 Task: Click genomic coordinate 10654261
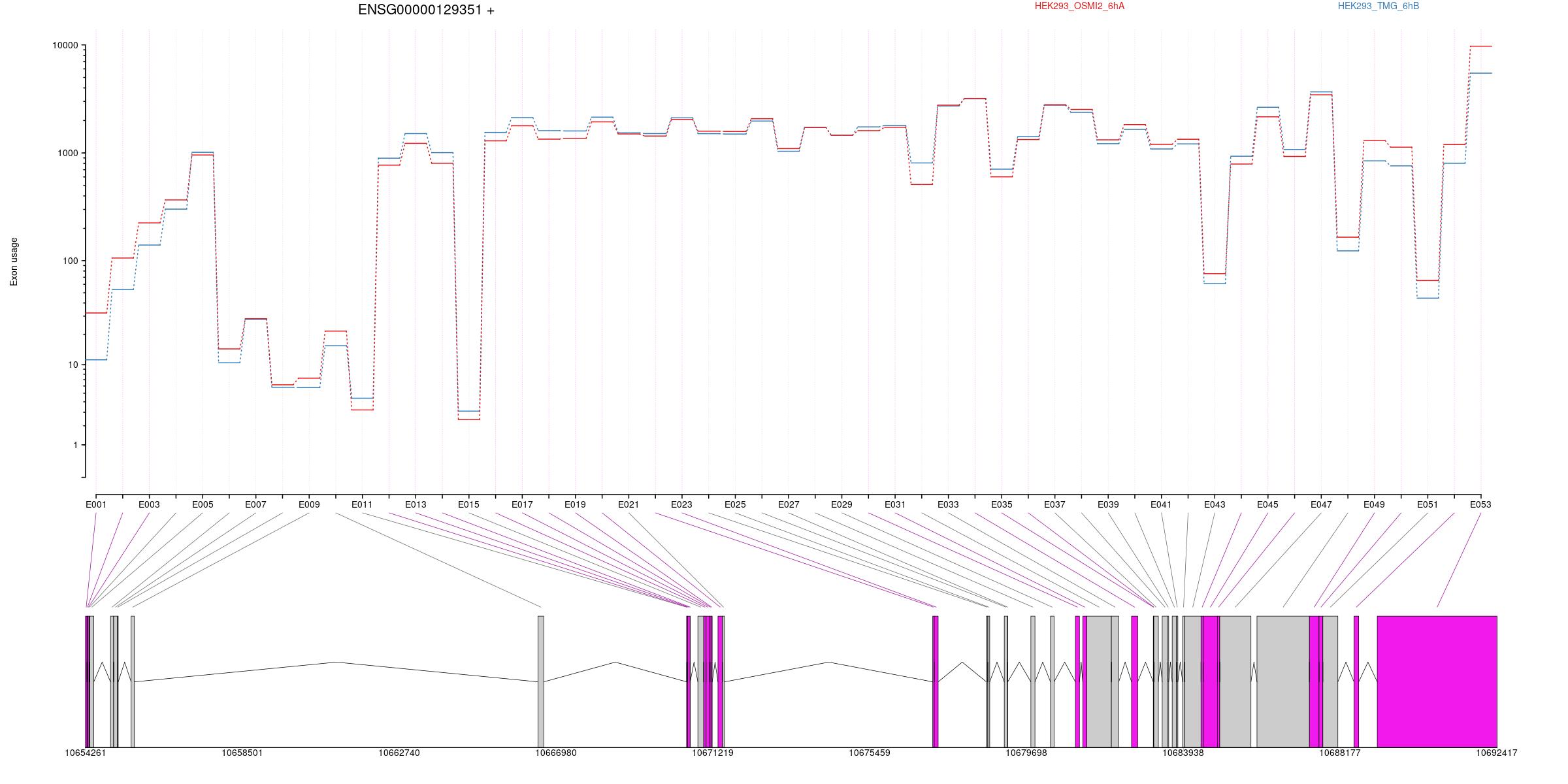(85, 753)
